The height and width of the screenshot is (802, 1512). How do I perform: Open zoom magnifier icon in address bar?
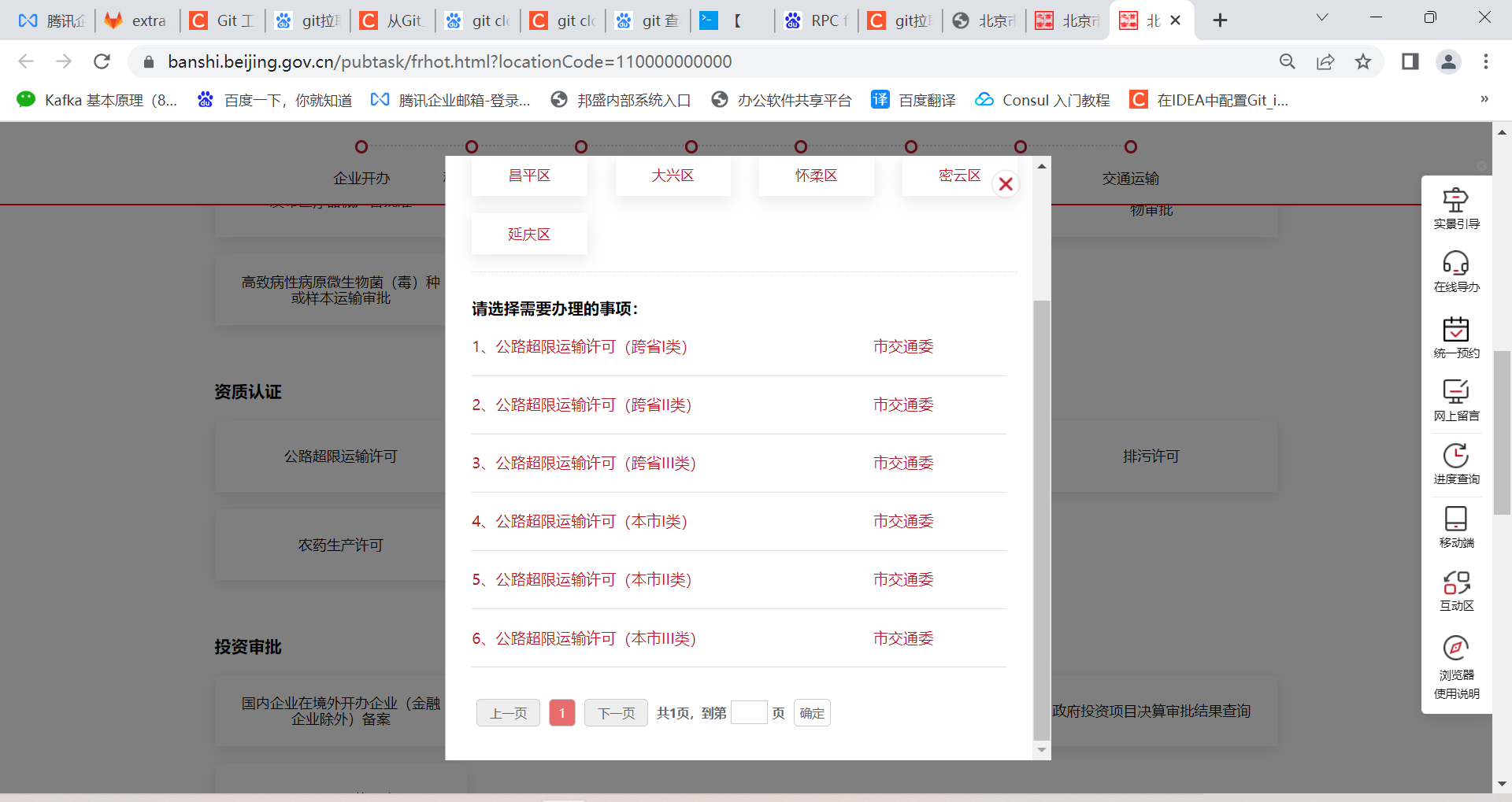[1288, 61]
